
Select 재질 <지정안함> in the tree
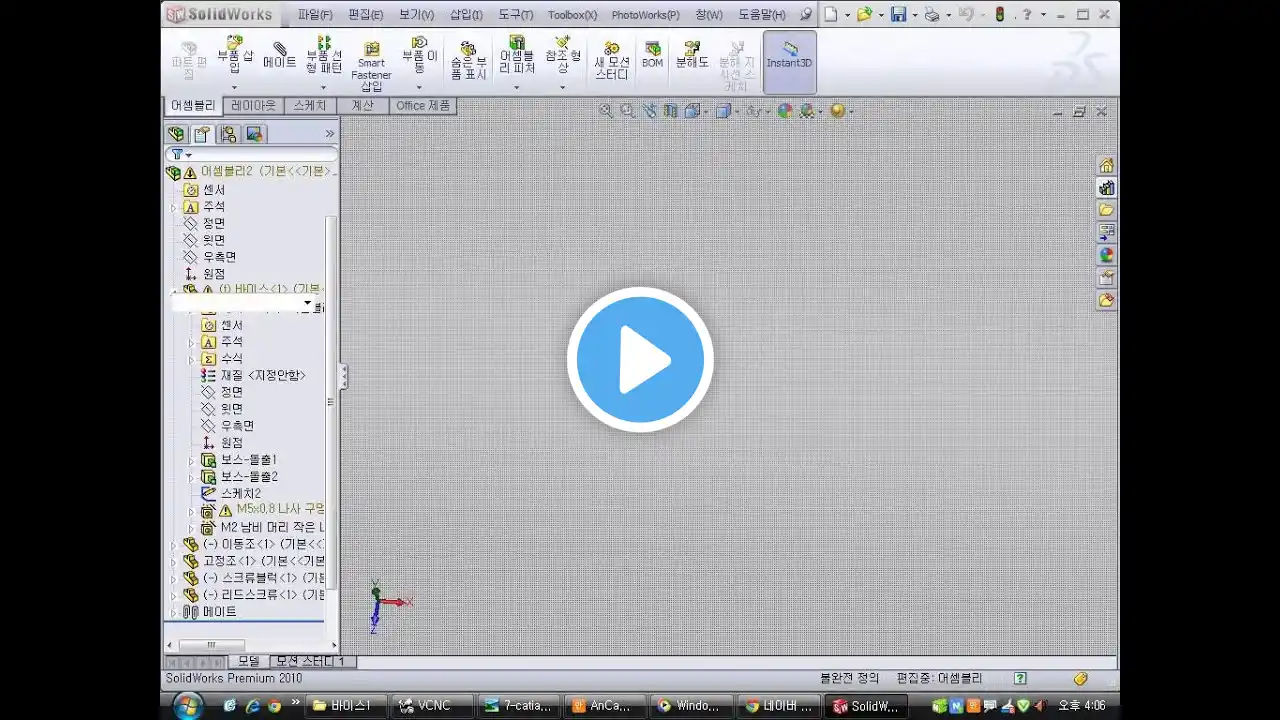(253, 376)
